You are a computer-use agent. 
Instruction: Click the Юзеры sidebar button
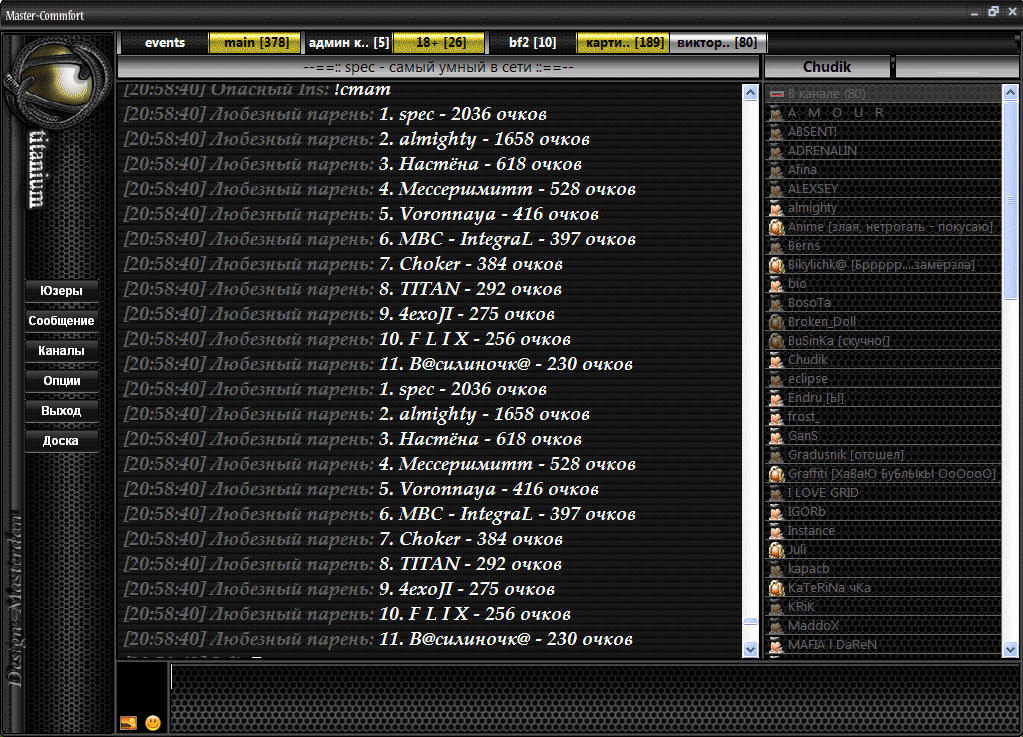click(x=62, y=291)
